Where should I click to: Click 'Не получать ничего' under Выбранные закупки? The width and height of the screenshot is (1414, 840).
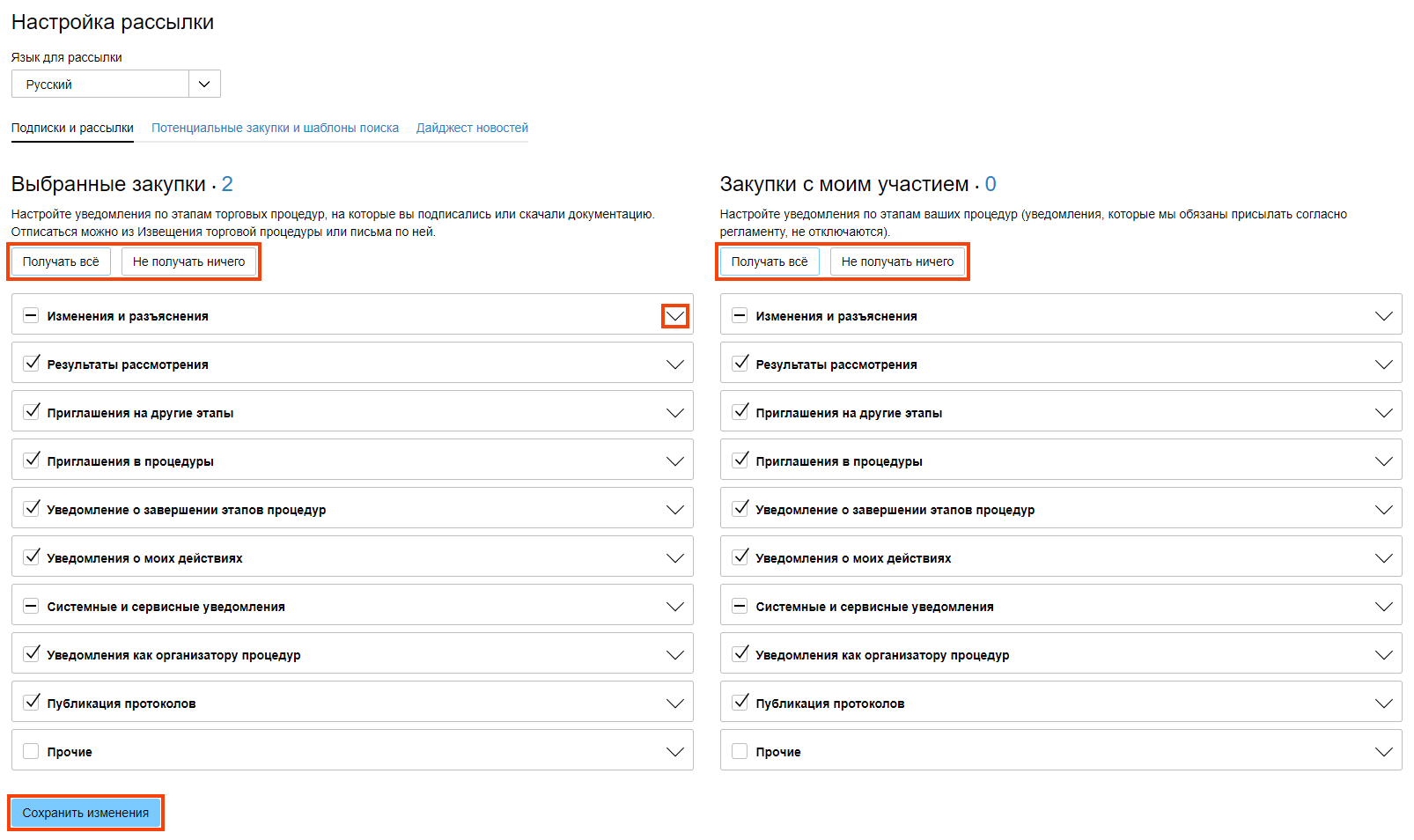188,262
